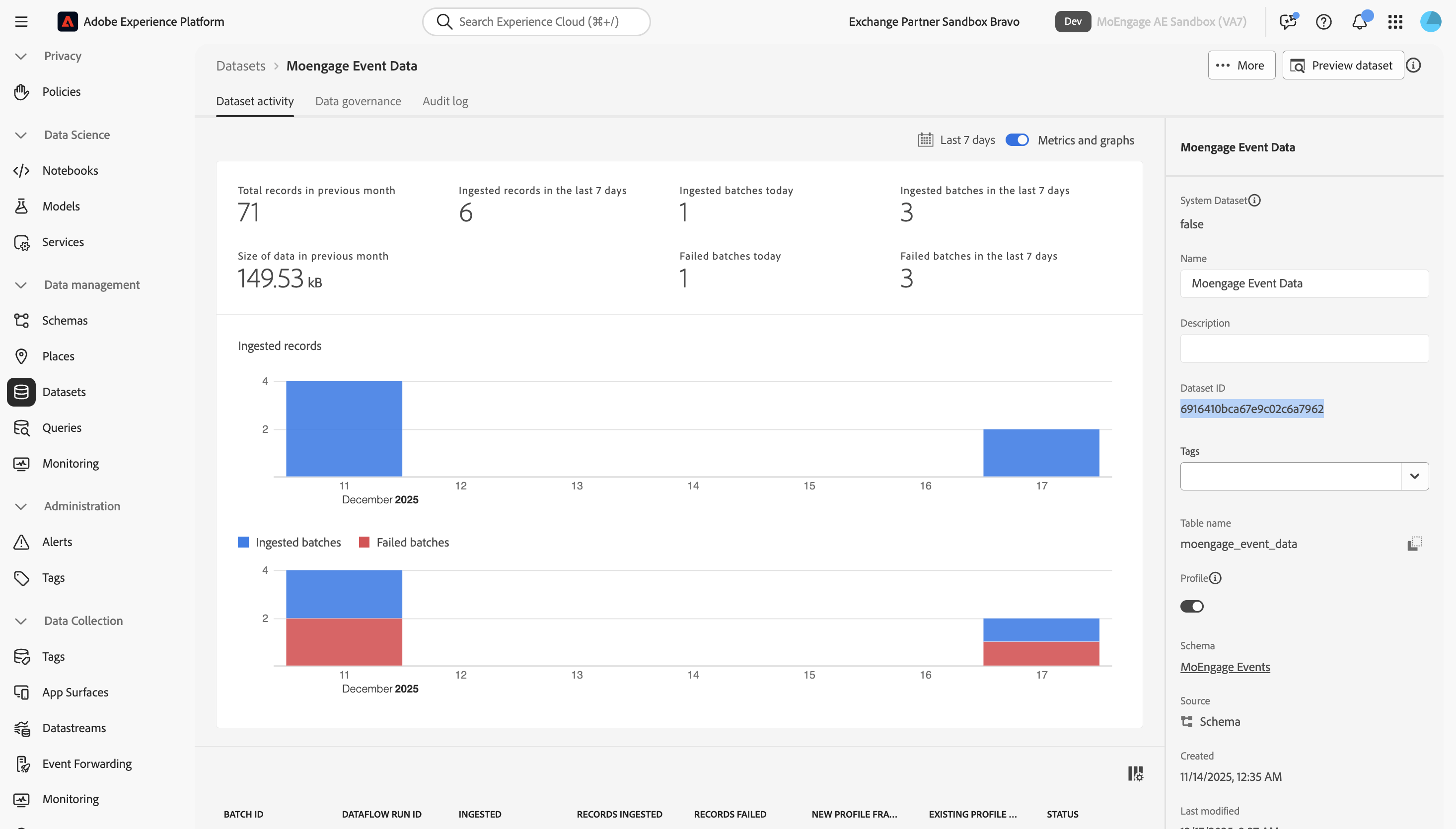Click the Ingested batches blue legend swatch
The image size is (1456, 829).
(x=243, y=542)
